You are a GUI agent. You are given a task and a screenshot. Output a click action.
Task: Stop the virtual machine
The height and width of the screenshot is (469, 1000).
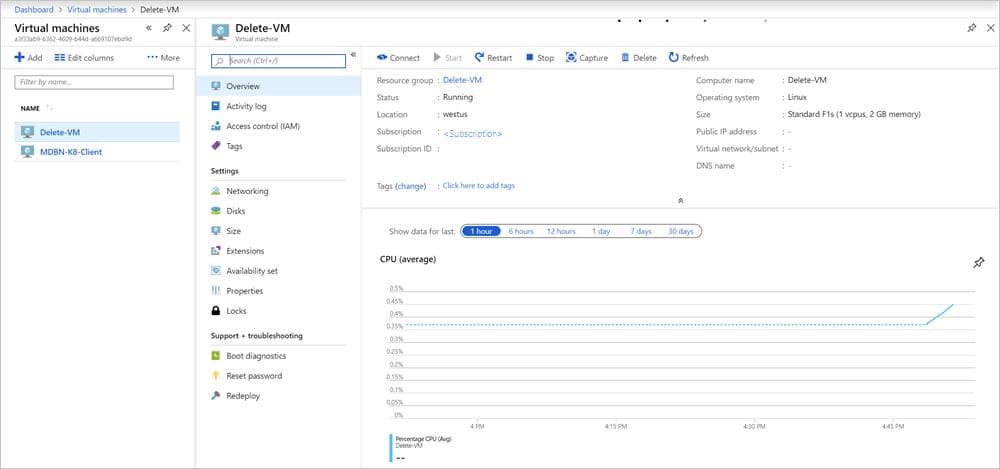(x=540, y=57)
